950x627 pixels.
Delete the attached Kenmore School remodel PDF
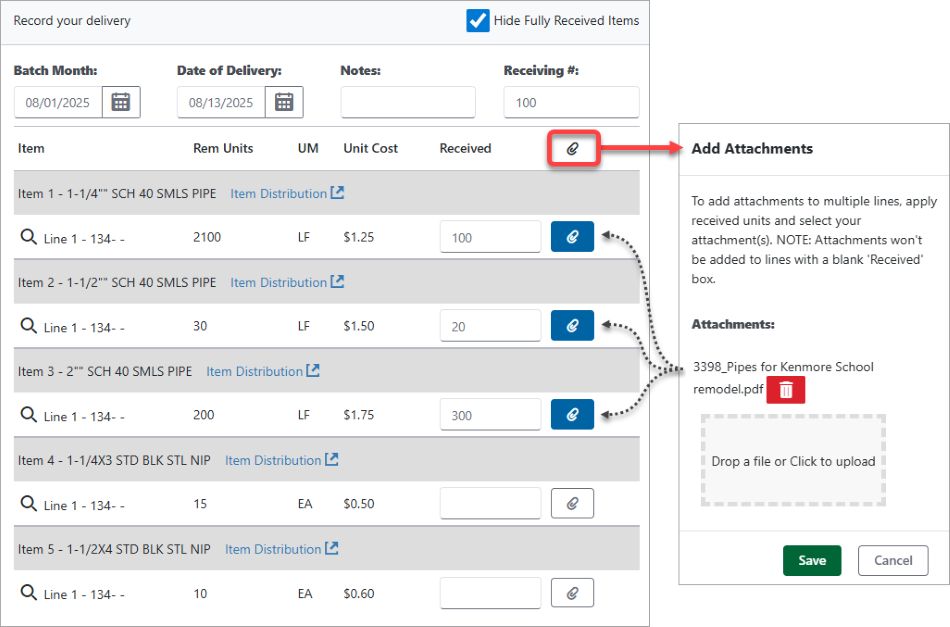click(786, 390)
